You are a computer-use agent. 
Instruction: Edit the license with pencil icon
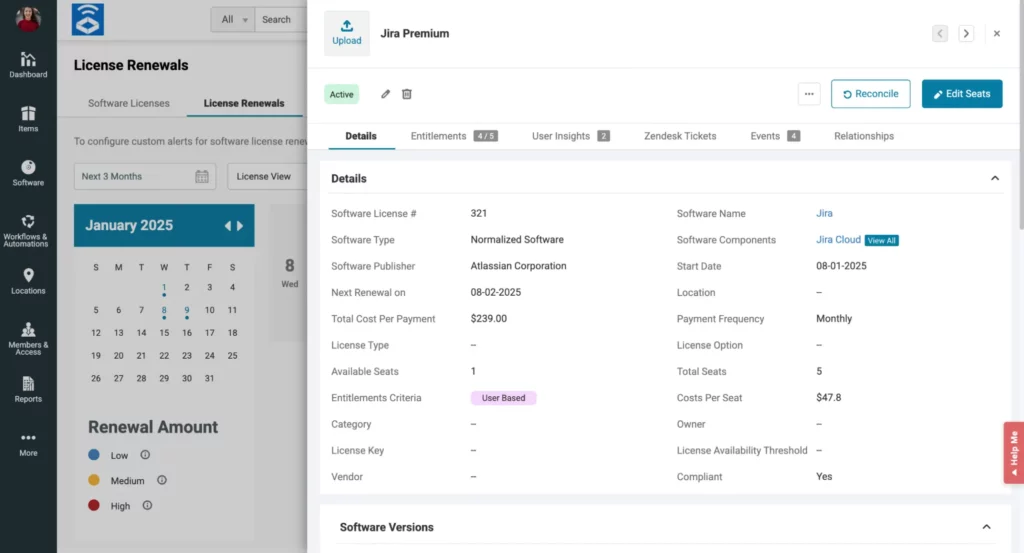(385, 94)
